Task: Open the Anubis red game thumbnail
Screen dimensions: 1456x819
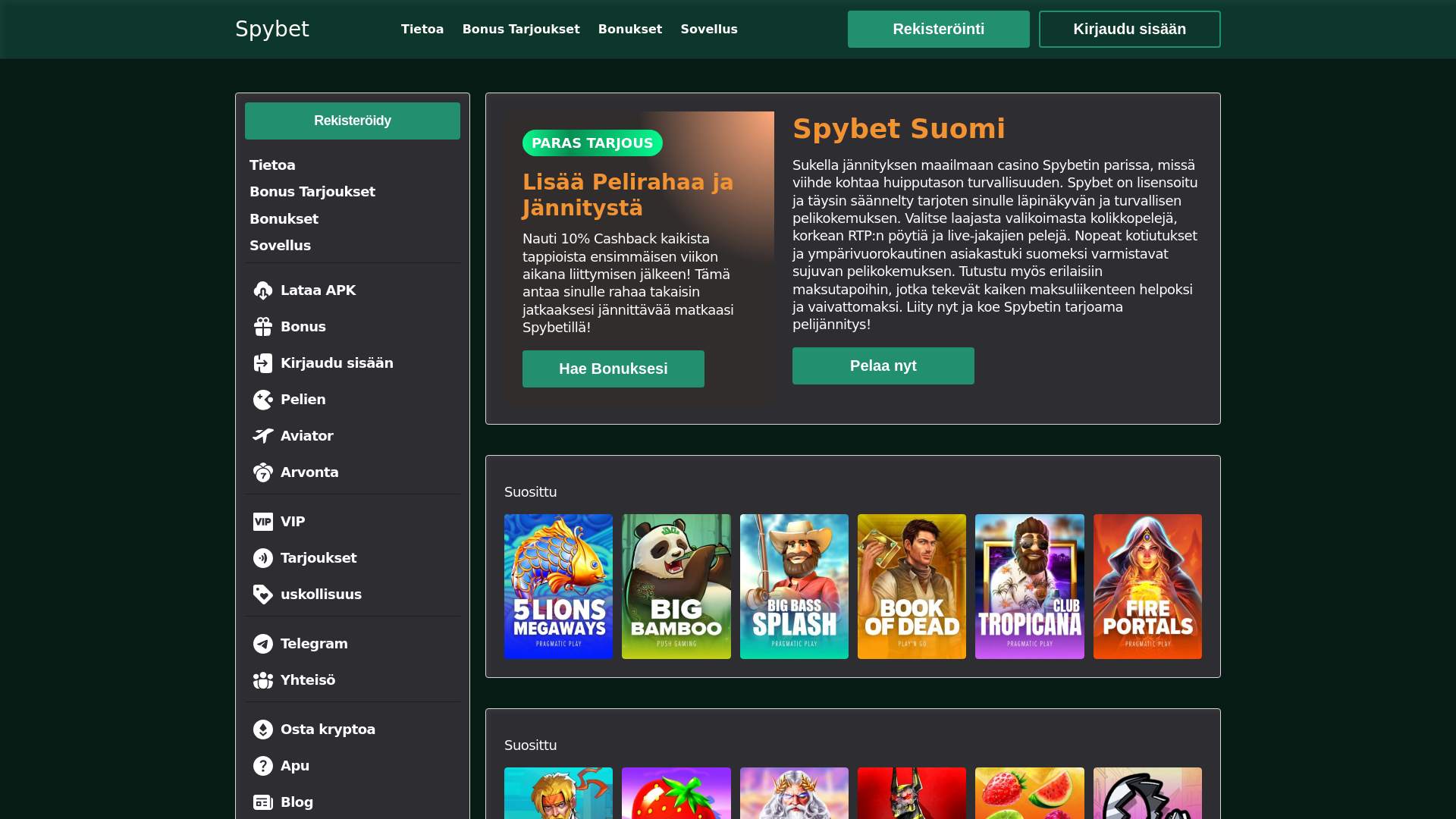Action: (x=912, y=793)
